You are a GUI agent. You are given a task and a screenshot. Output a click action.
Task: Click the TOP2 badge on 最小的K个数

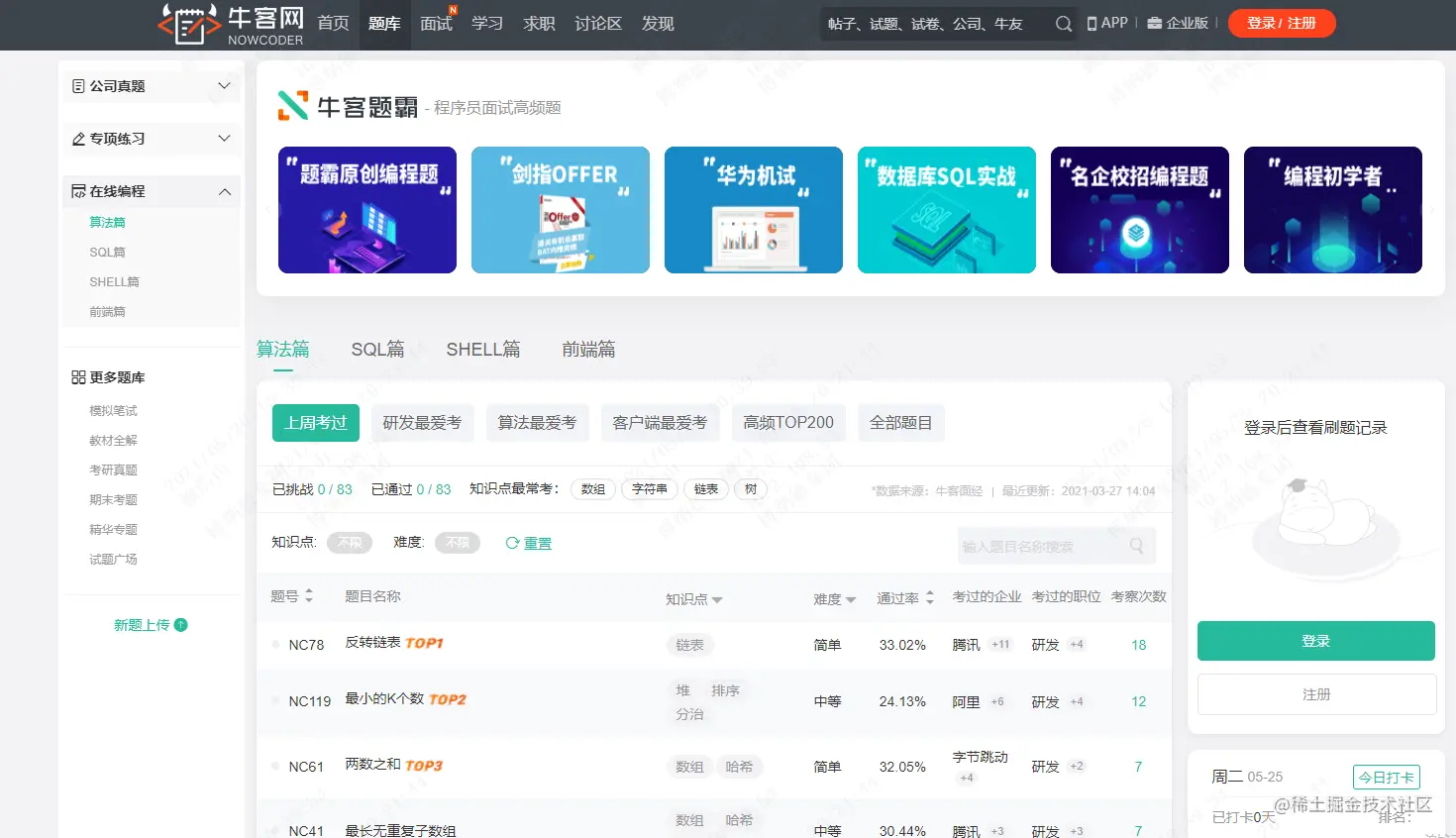coord(447,699)
